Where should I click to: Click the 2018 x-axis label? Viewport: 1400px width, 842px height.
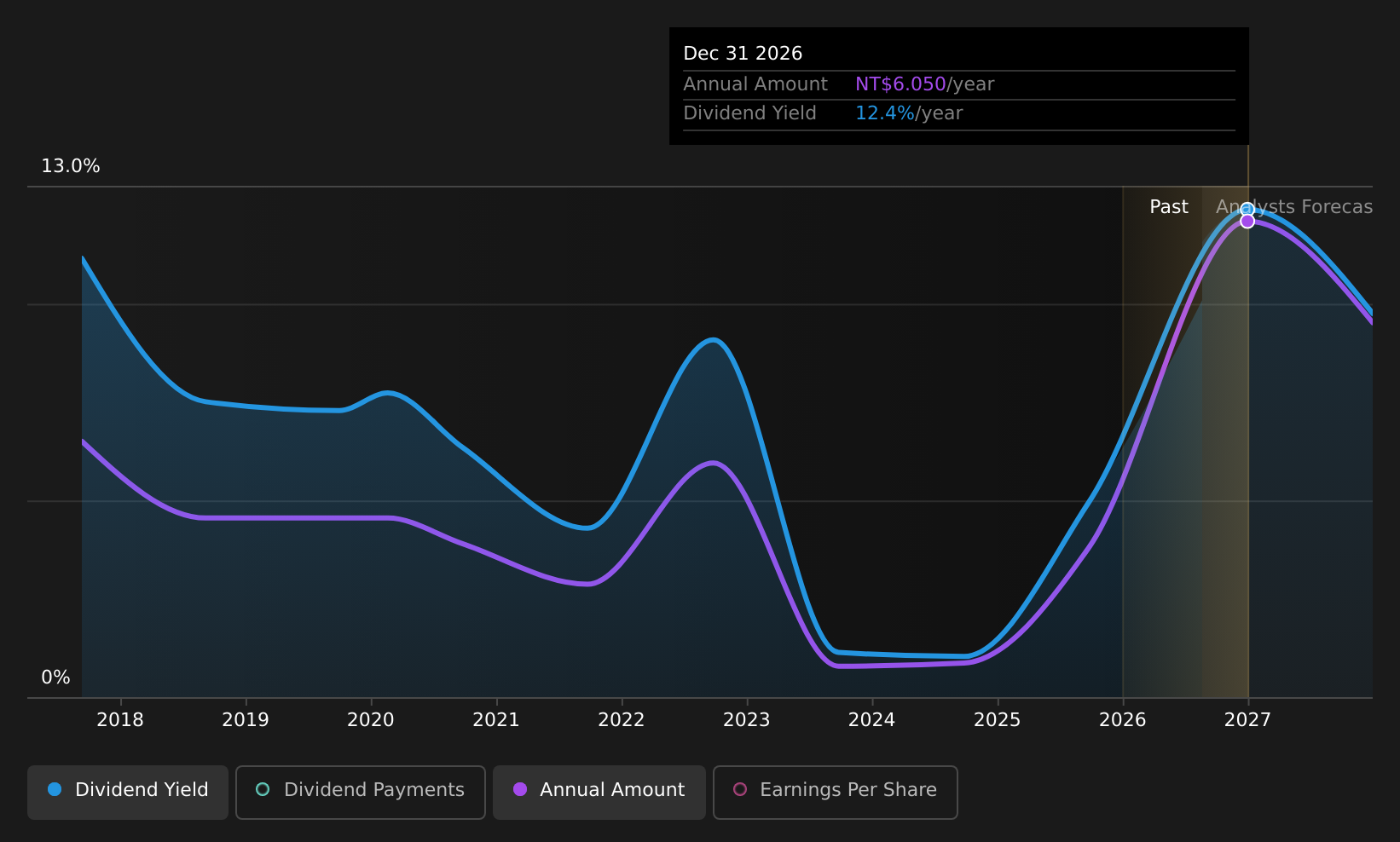click(x=120, y=720)
